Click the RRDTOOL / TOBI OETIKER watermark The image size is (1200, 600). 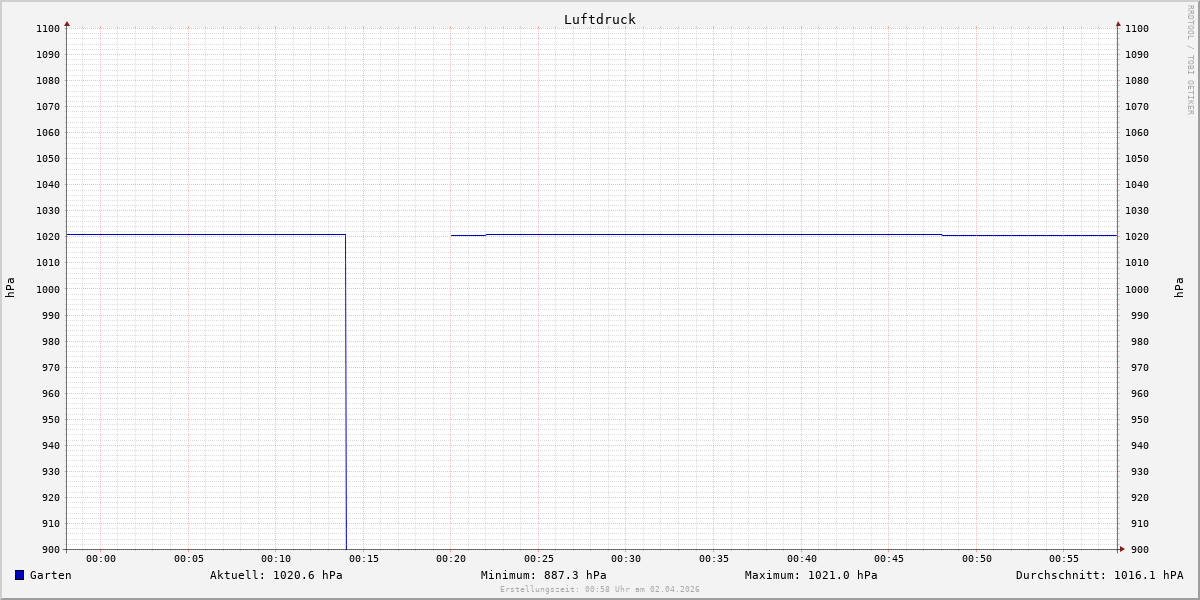(x=1190, y=60)
